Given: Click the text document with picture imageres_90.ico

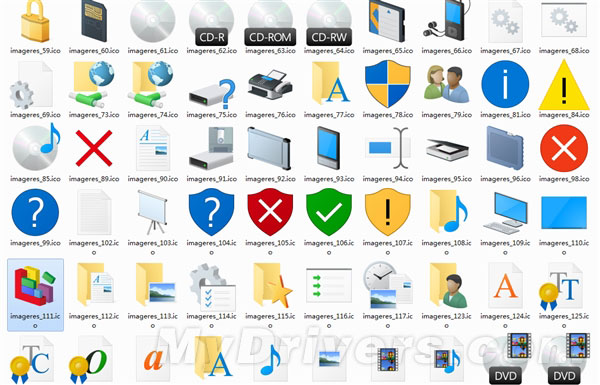Looking at the screenshot, I should (153, 148).
